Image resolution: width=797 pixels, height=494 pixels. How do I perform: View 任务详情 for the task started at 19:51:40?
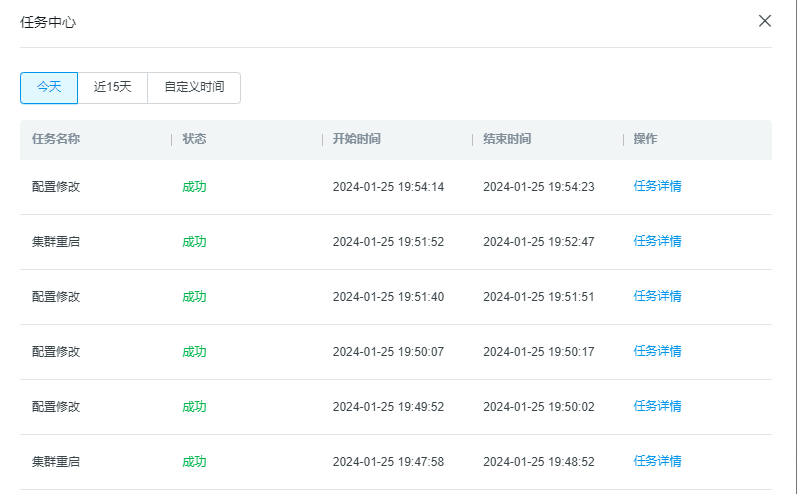point(657,296)
